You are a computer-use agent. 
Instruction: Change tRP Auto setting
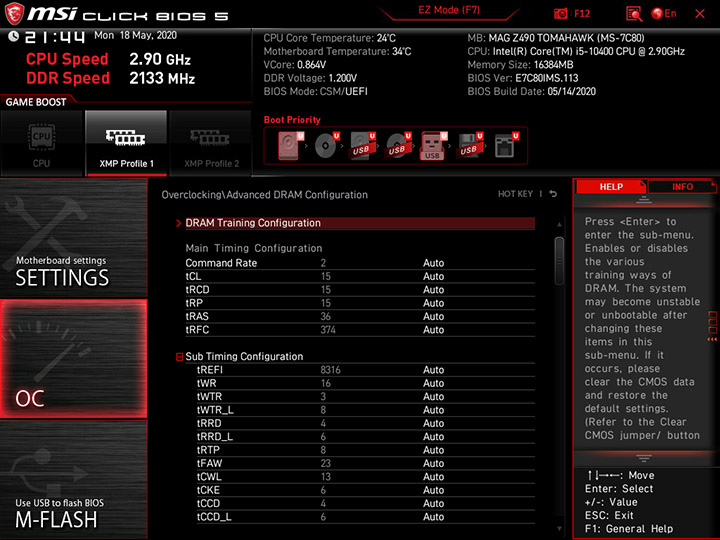(433, 303)
